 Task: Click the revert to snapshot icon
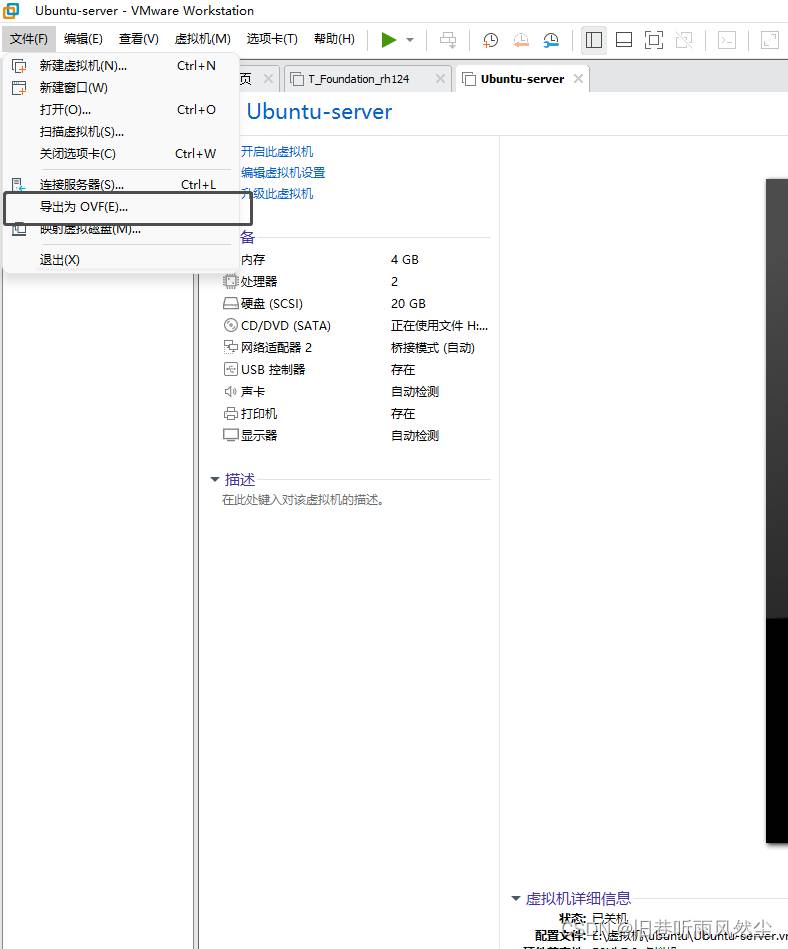(x=521, y=40)
